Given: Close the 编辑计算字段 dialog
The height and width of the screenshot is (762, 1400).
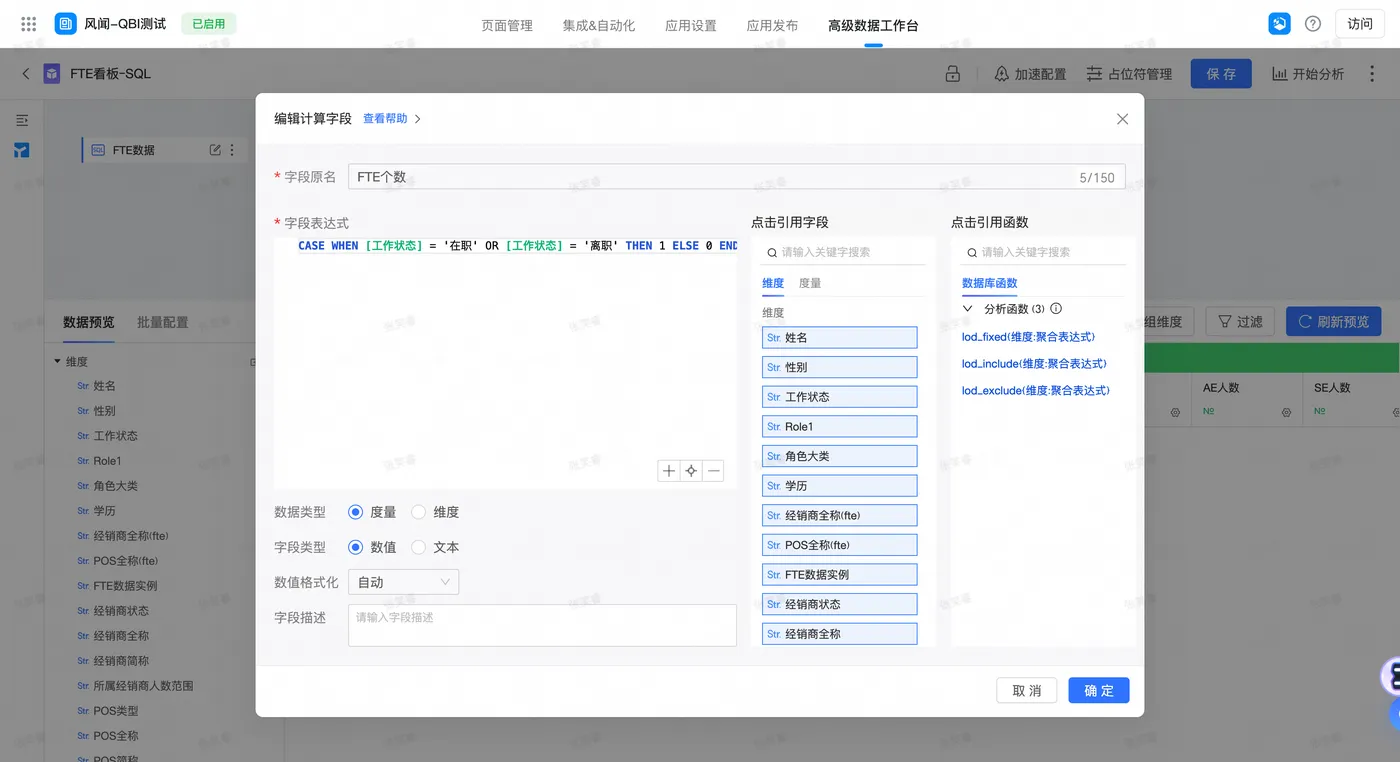Looking at the screenshot, I should [1122, 119].
